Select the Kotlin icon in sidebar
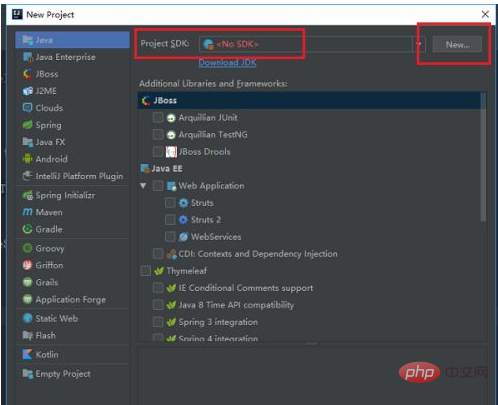 coord(27,354)
